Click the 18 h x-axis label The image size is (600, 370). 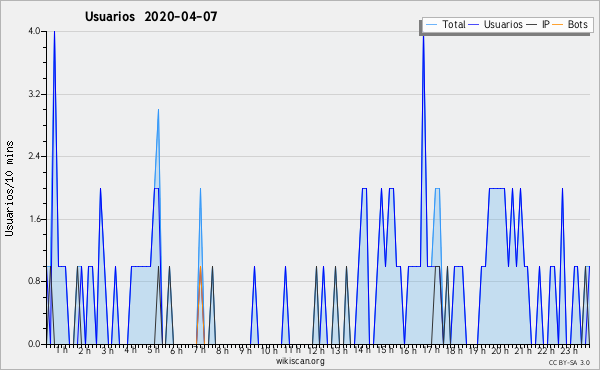[x=454, y=350]
